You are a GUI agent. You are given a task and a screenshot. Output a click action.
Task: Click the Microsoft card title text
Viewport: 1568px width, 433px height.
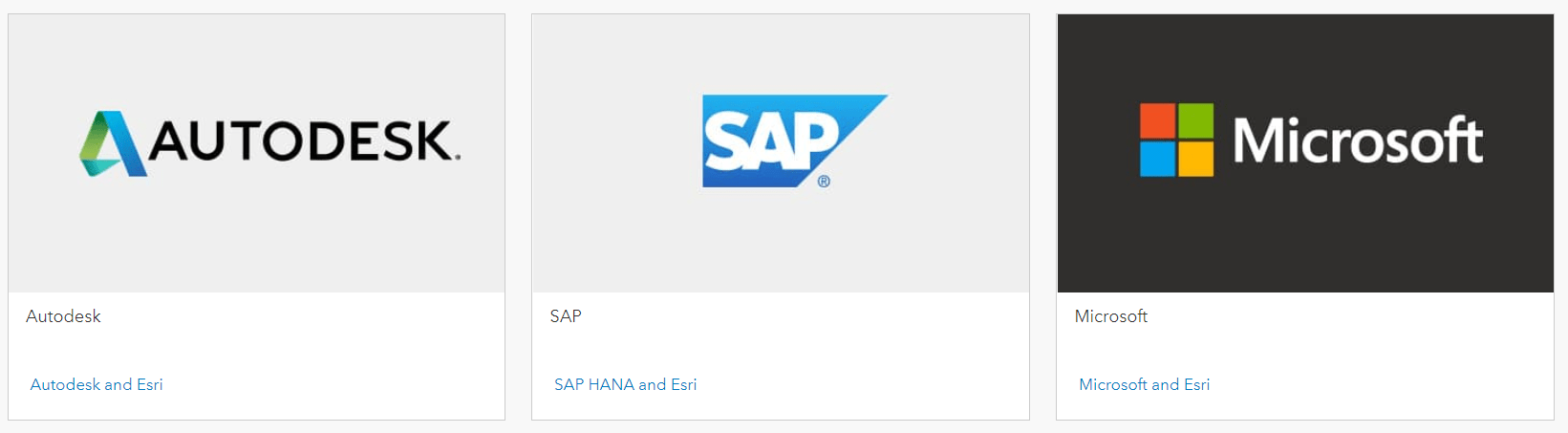pos(1110,316)
